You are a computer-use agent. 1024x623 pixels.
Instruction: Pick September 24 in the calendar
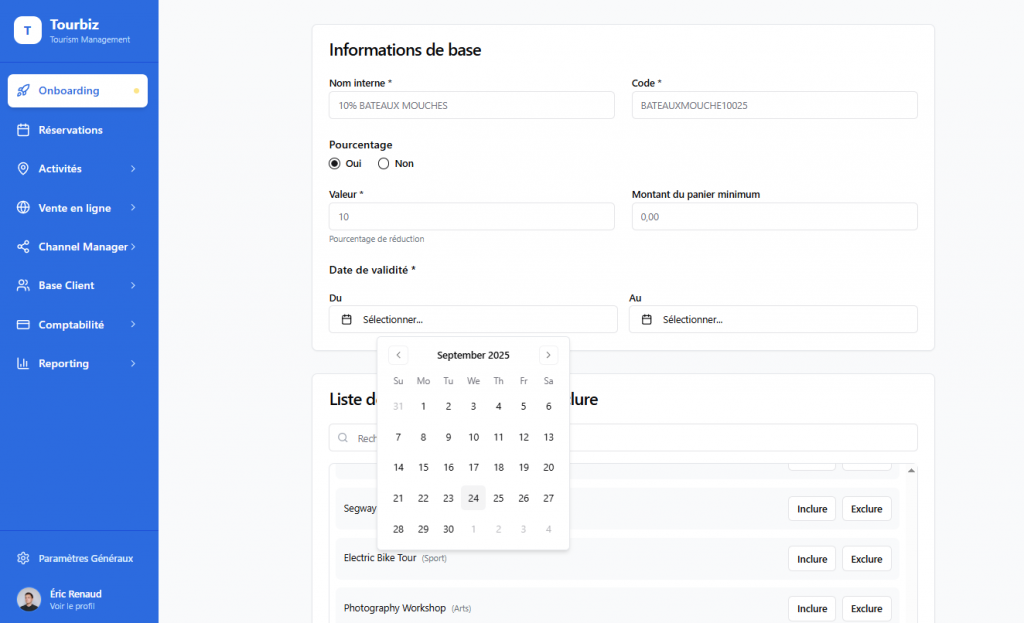click(x=473, y=498)
